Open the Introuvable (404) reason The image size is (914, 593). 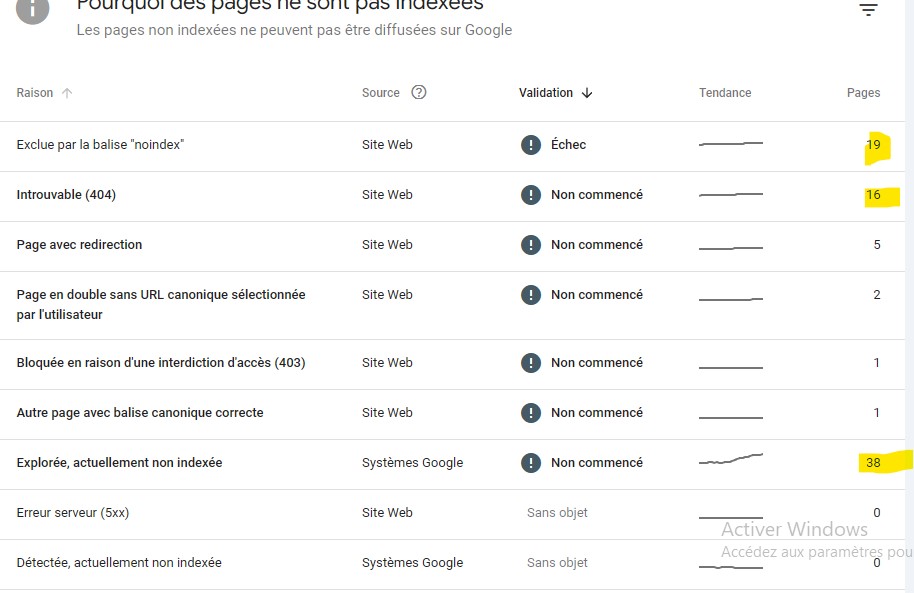click(66, 195)
